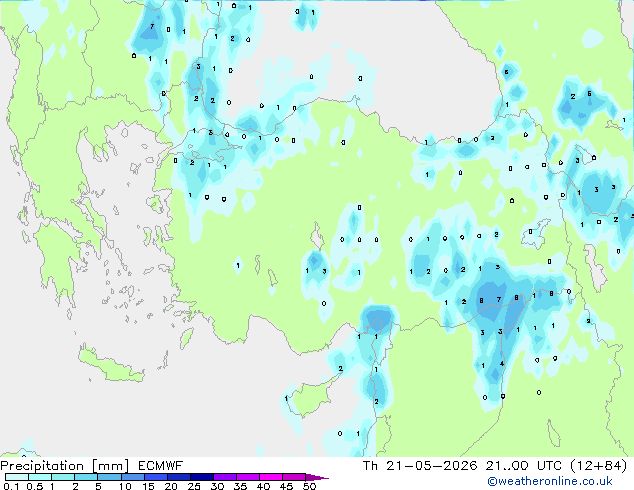This screenshot has width=634, height=490.
Task: Click the over-50 mm arrow tip of legend
Action: pyautogui.click(x=317, y=477)
